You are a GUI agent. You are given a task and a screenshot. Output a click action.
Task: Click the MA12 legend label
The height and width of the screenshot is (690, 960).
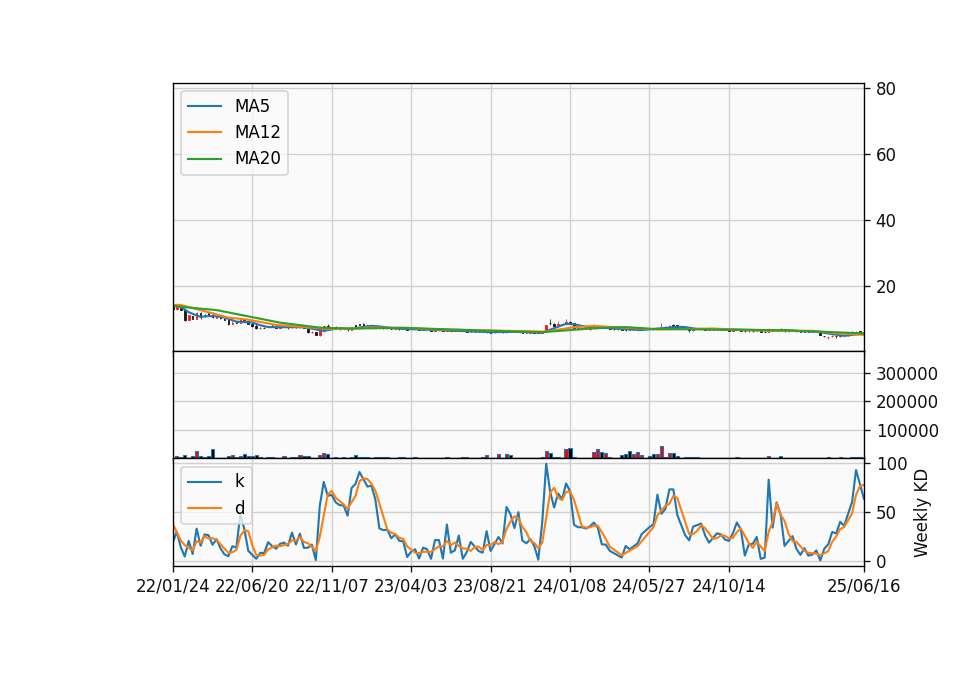(257, 132)
